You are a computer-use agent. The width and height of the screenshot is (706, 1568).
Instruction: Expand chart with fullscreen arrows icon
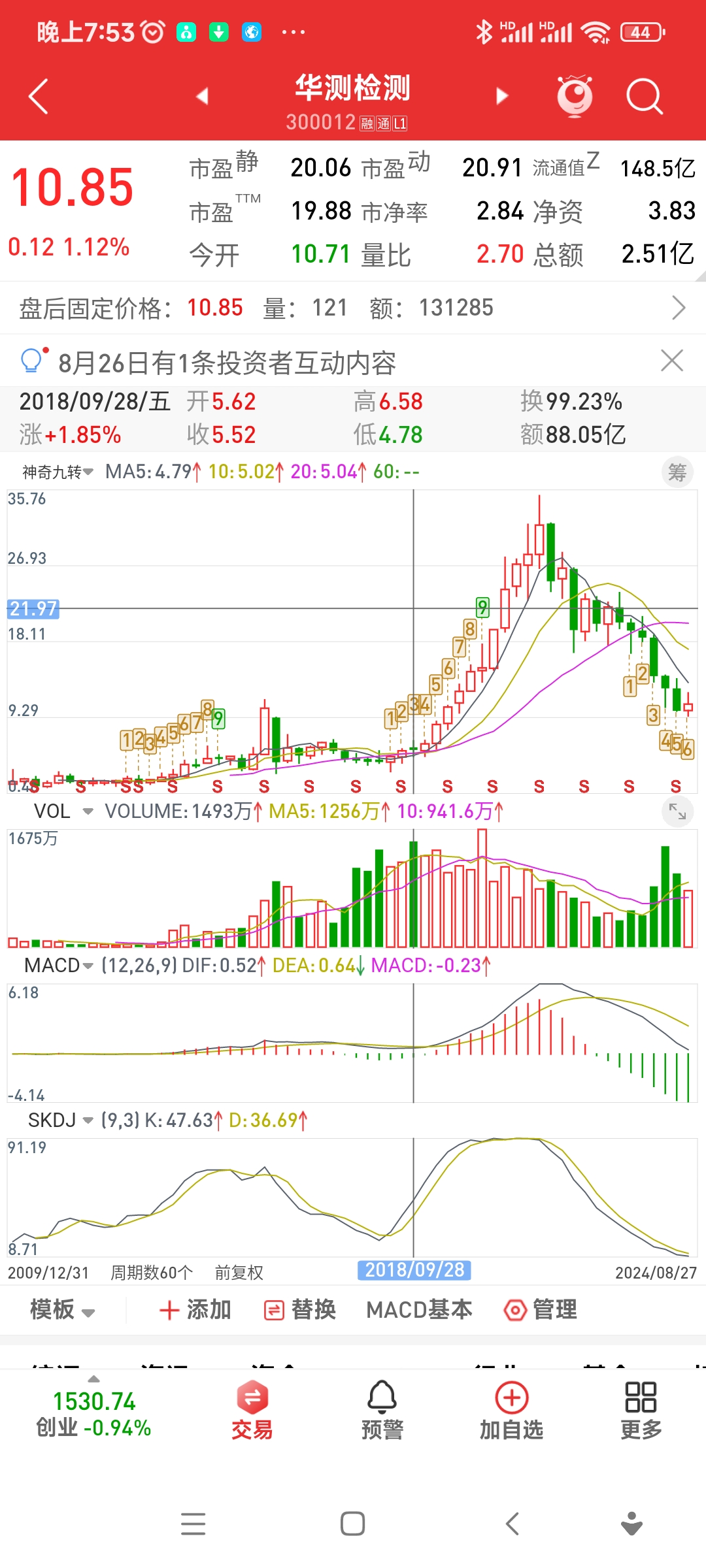(x=677, y=811)
